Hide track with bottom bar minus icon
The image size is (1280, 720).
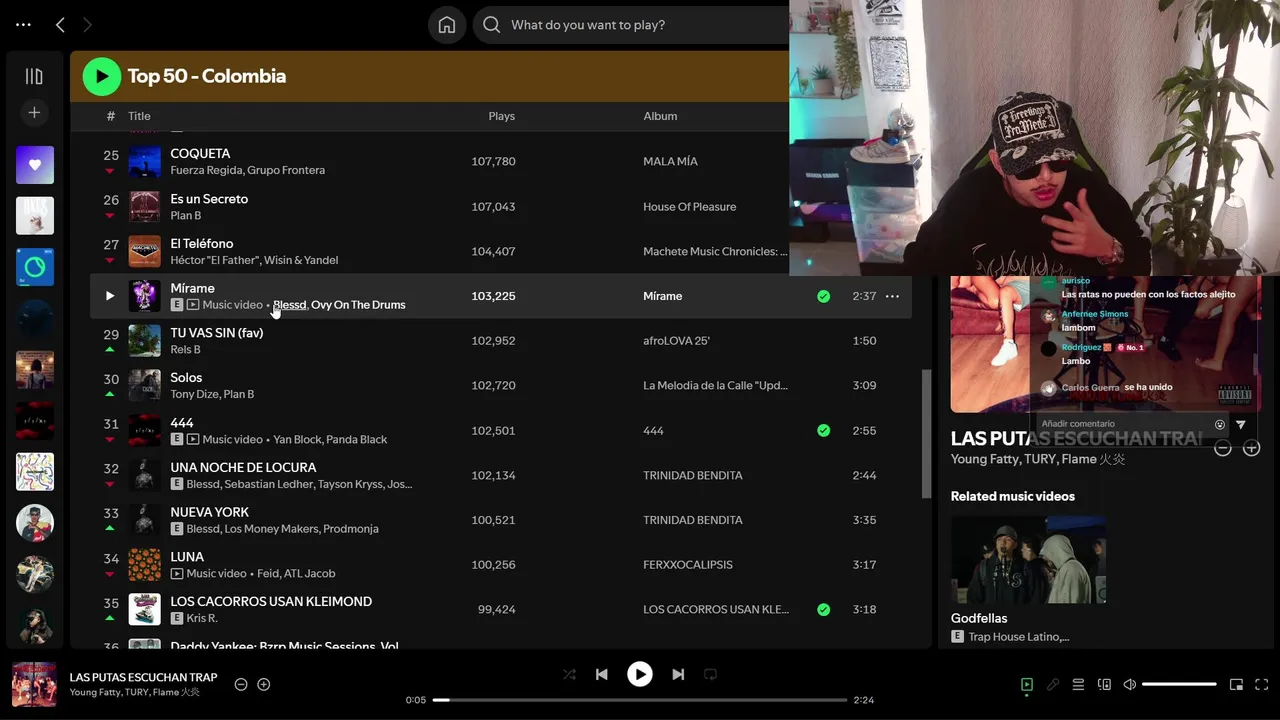241,685
